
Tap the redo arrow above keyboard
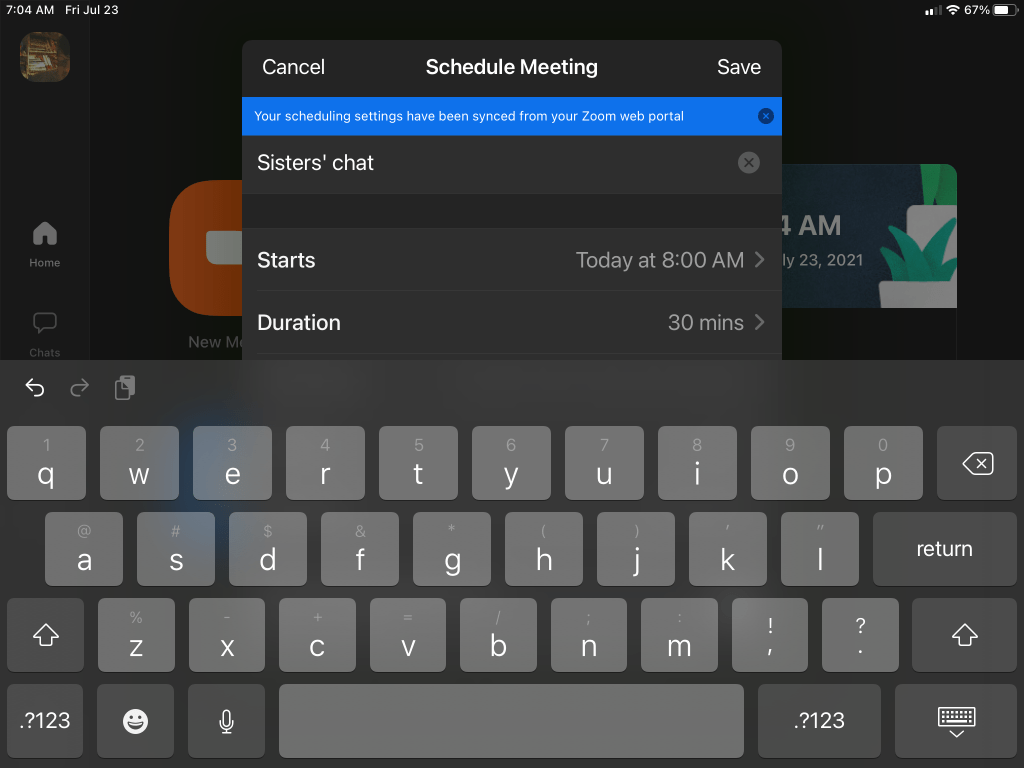point(80,388)
